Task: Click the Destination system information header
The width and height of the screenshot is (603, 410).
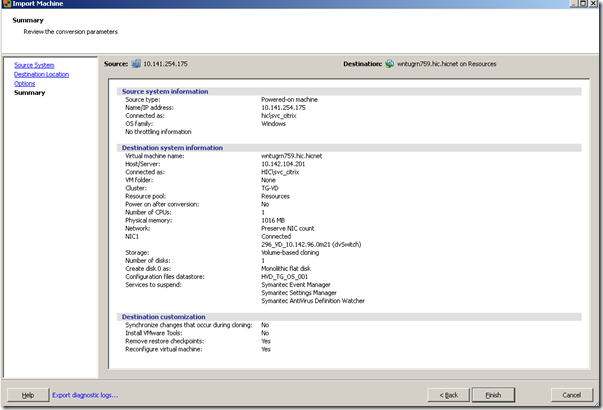Action: (x=171, y=147)
